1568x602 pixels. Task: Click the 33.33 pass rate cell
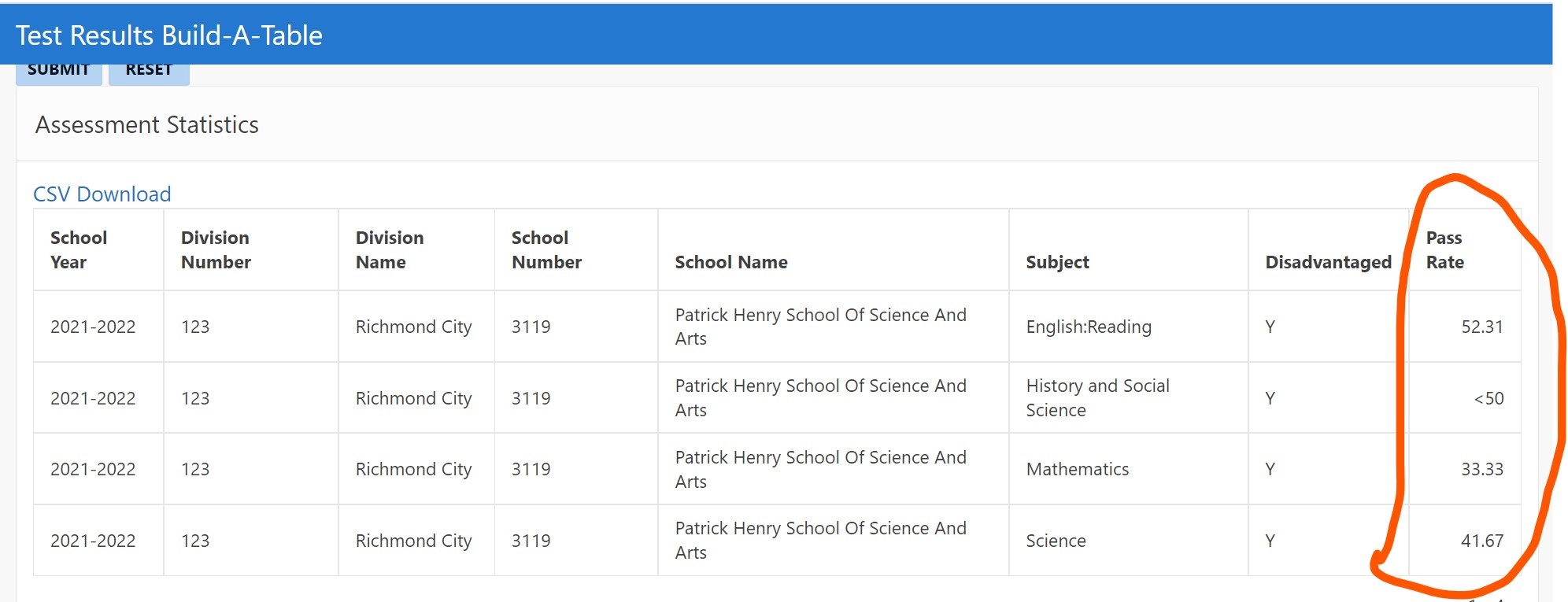(x=1481, y=469)
